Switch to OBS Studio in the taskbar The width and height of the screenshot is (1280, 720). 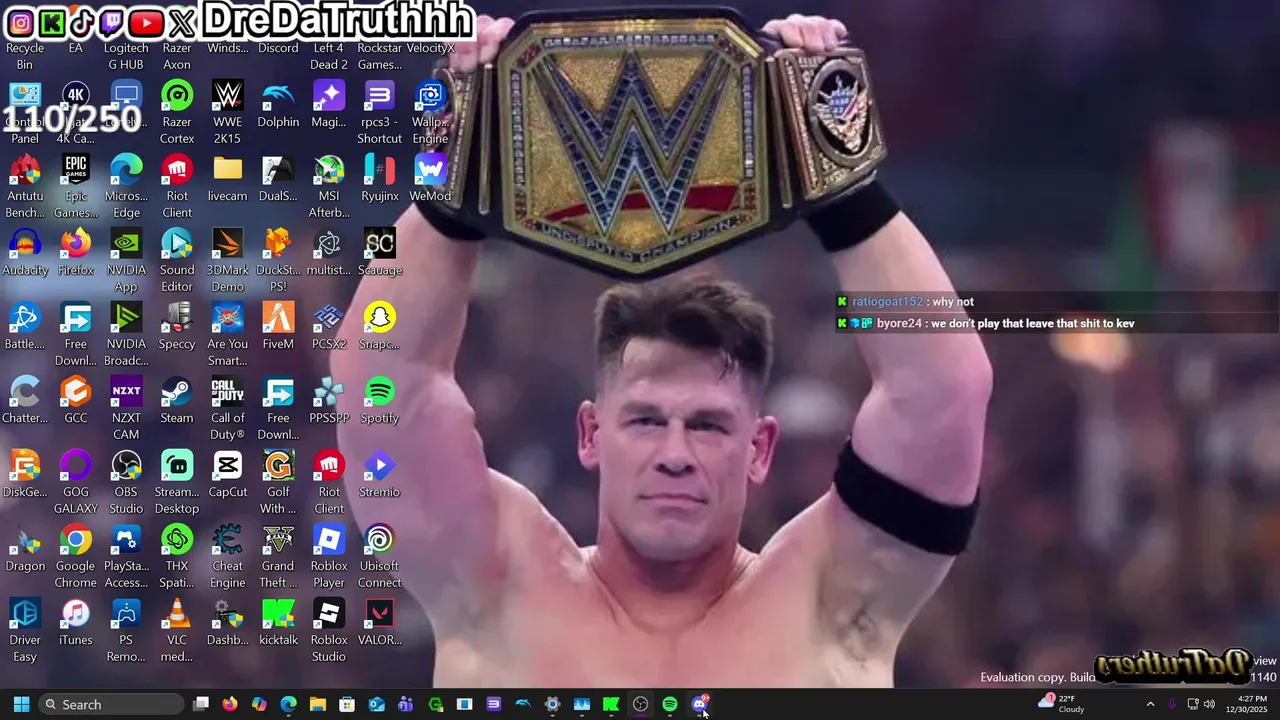[x=641, y=704]
